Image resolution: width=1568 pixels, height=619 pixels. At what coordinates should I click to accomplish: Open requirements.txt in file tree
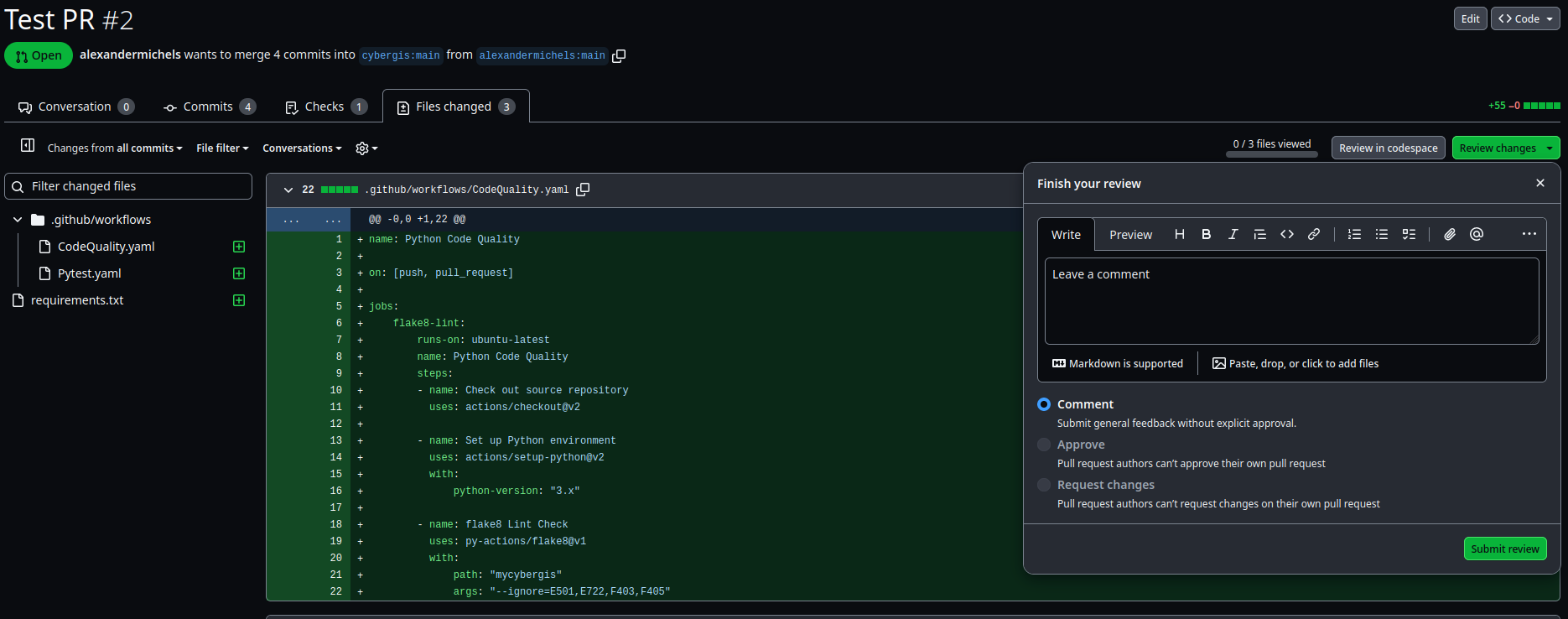77,300
